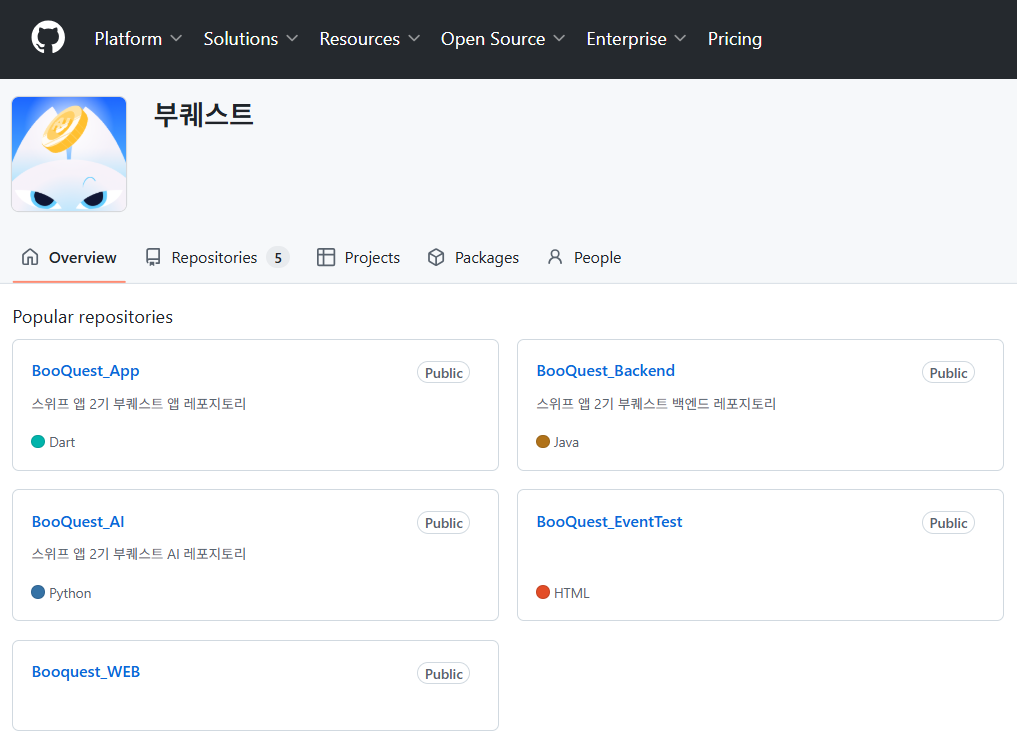Click the Packages cube icon
The width and height of the screenshot is (1017, 745).
[436, 257]
